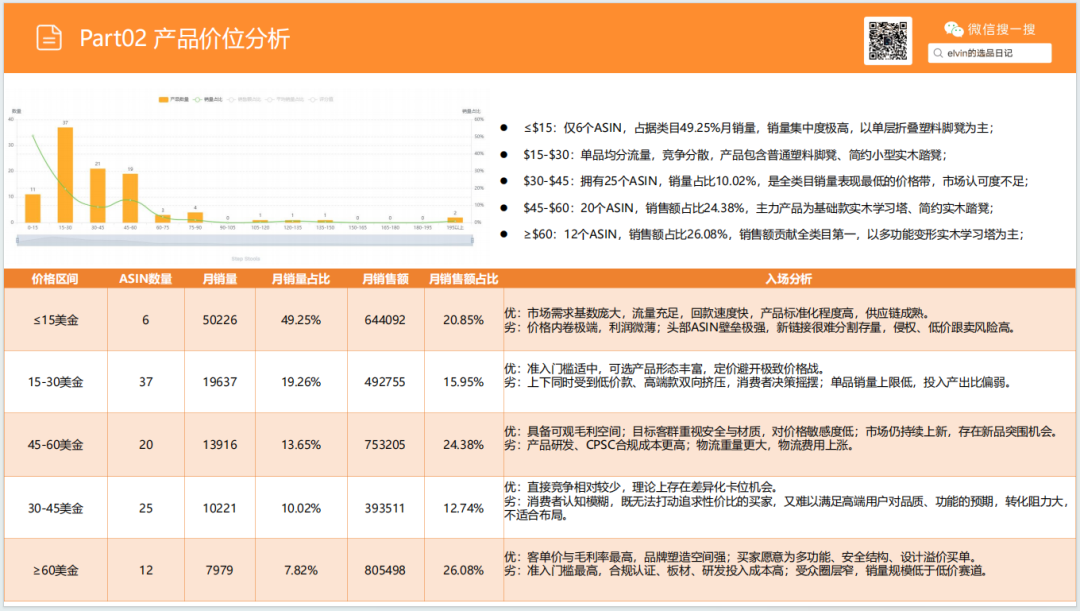The image size is (1080, 611).
Task: Select the '≥60美金' price range cell
Action: tap(56, 570)
